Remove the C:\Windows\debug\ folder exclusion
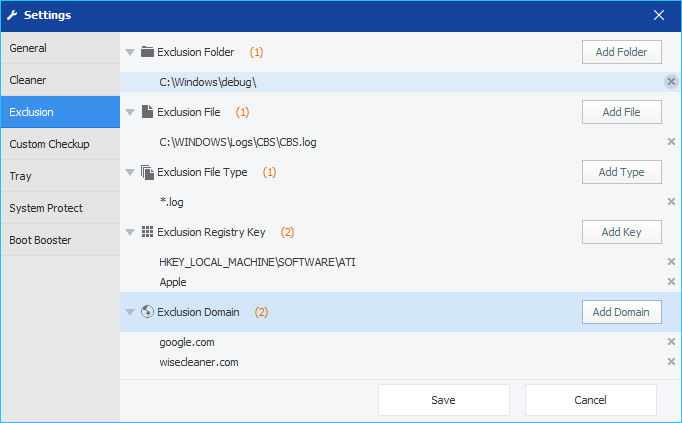682x423 pixels. pos(671,82)
